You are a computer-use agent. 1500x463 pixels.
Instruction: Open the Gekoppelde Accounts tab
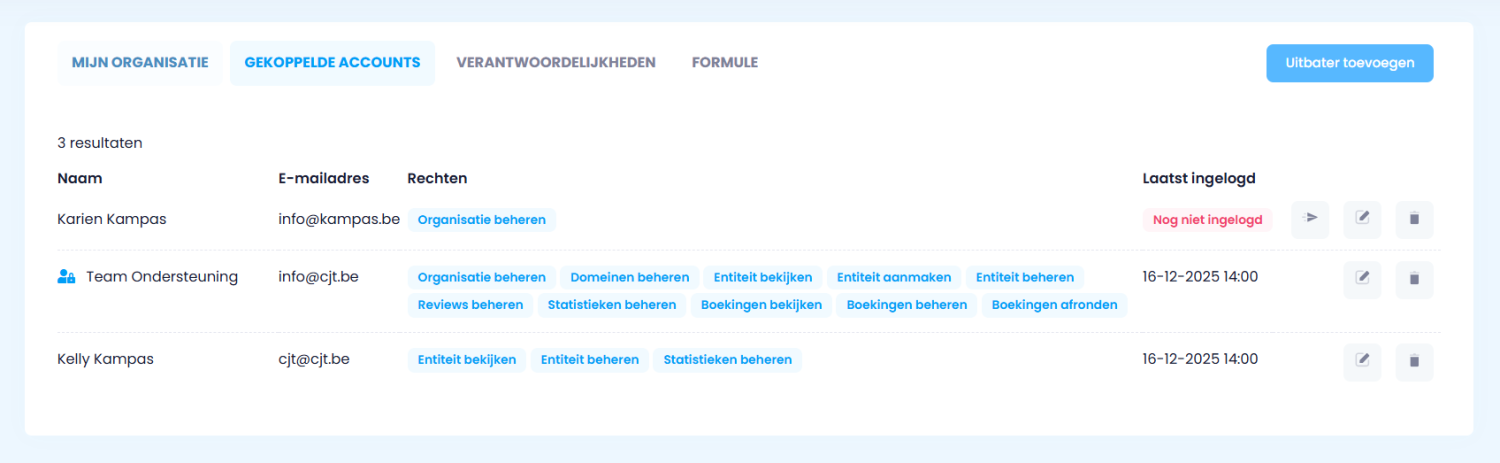tap(332, 62)
